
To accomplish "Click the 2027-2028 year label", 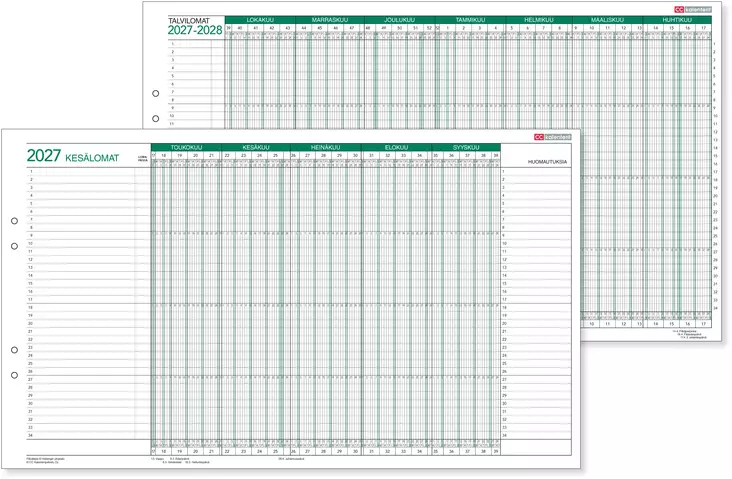I will [195, 30].
